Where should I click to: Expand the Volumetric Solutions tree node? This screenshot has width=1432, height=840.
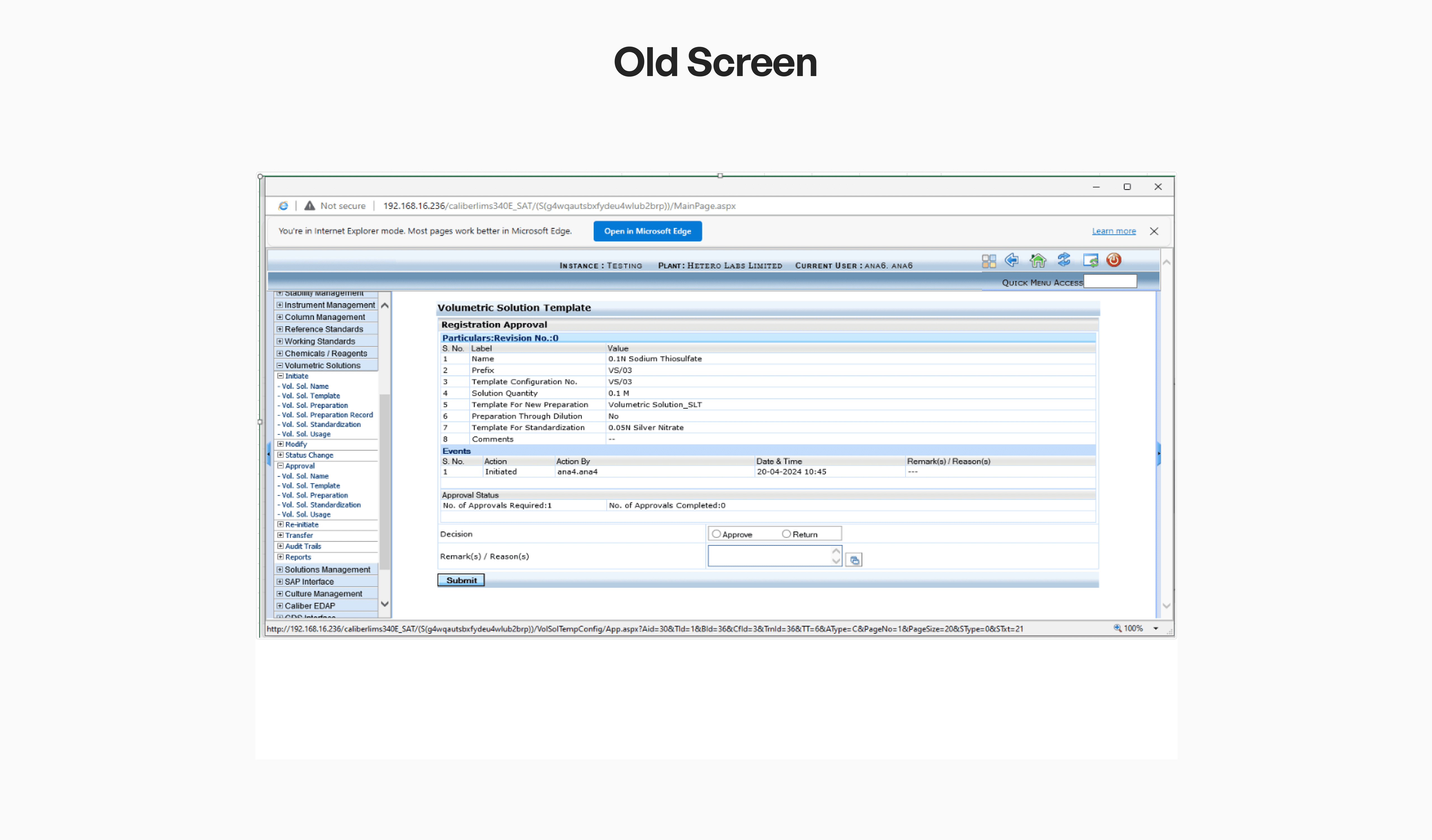pos(280,365)
